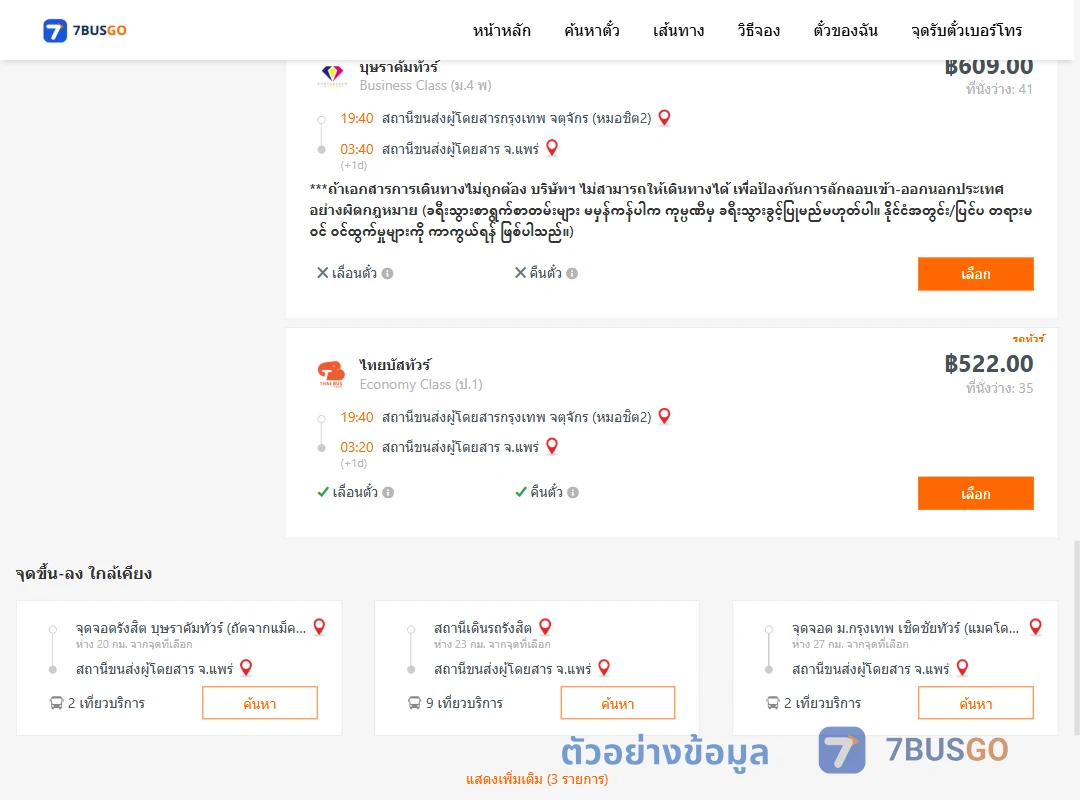The image size is (1080, 800).
Task: Click the ฿522.00 price text
Action: pyautogui.click(x=989, y=363)
